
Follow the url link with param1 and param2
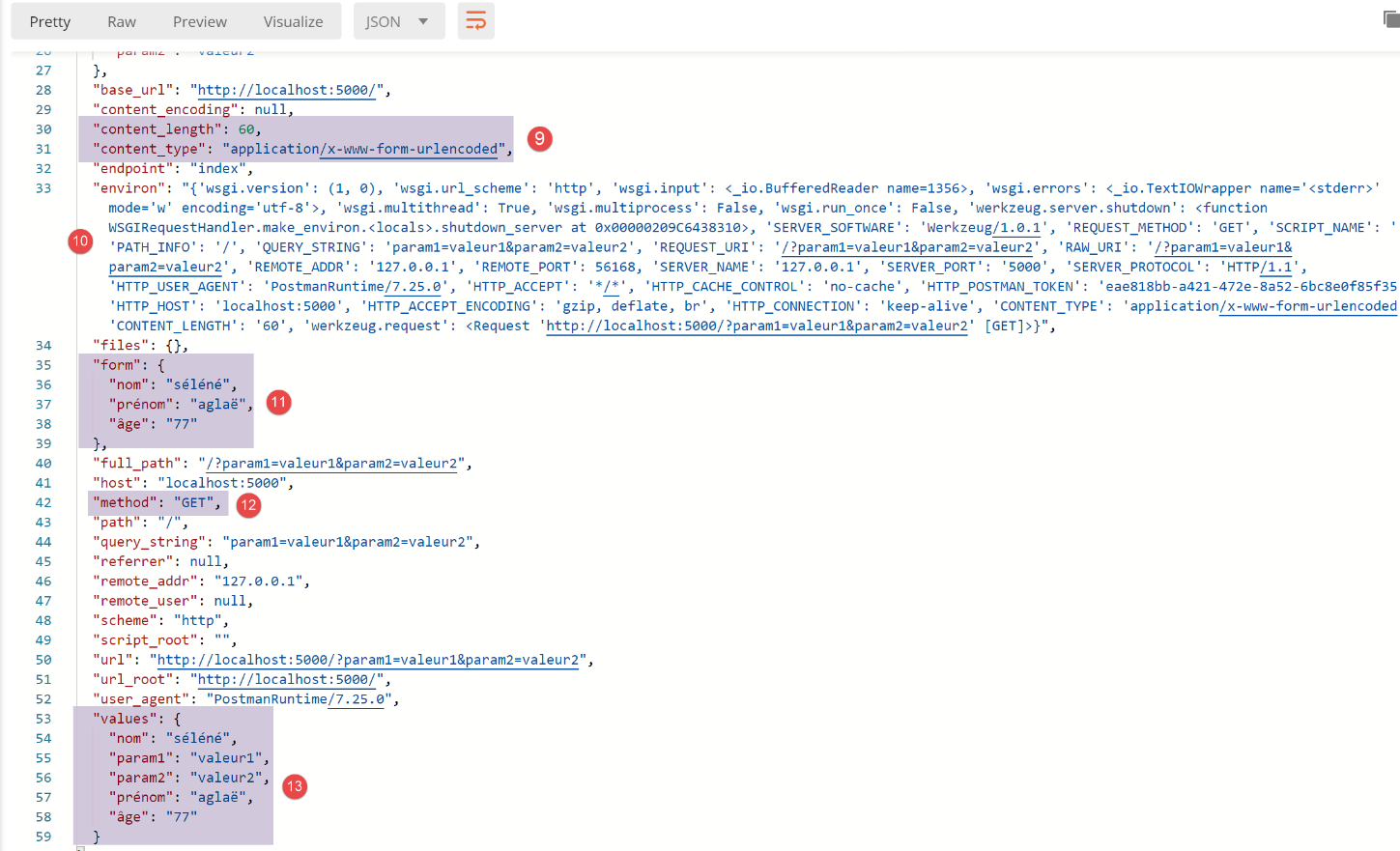(367, 660)
